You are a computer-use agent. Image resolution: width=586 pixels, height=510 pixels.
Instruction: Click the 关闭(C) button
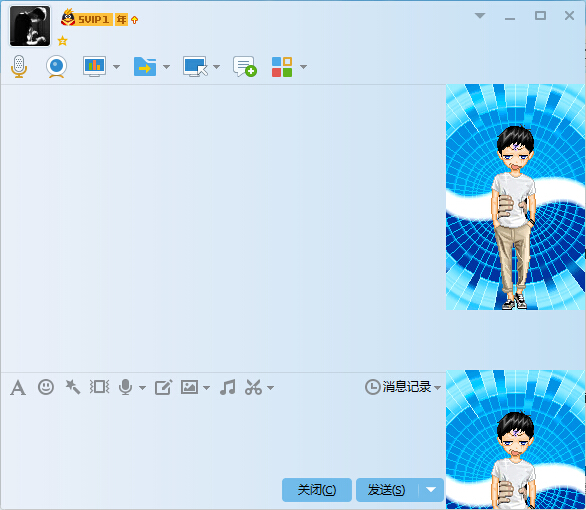[317, 490]
